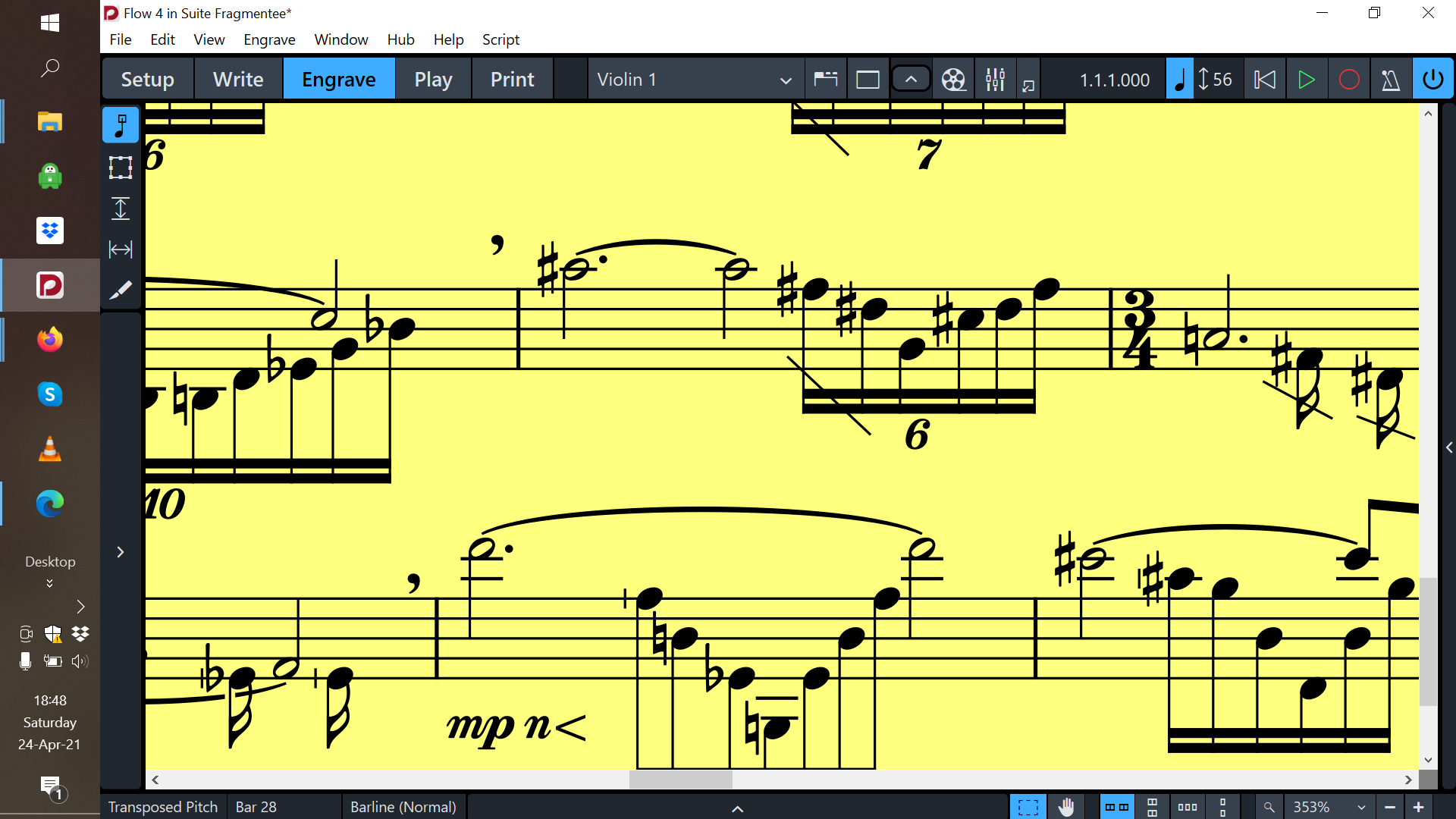The image size is (1456, 819).
Task: Toggle the metronome click
Action: coord(1391,80)
